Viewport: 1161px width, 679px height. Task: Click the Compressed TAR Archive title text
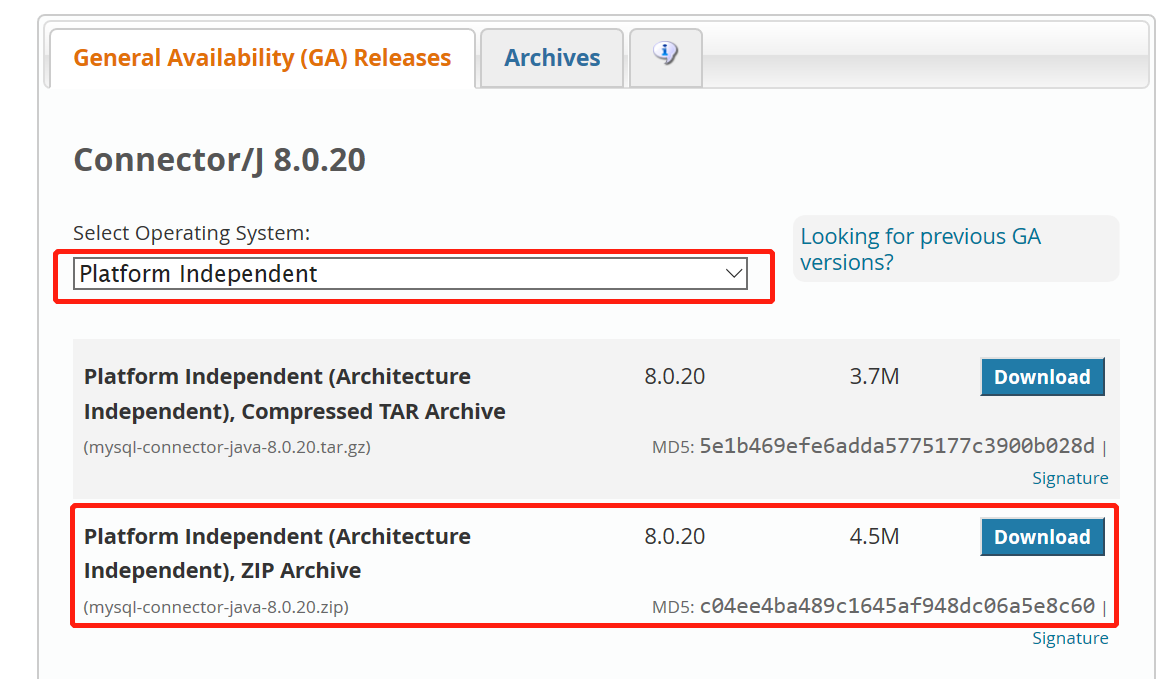click(x=295, y=394)
